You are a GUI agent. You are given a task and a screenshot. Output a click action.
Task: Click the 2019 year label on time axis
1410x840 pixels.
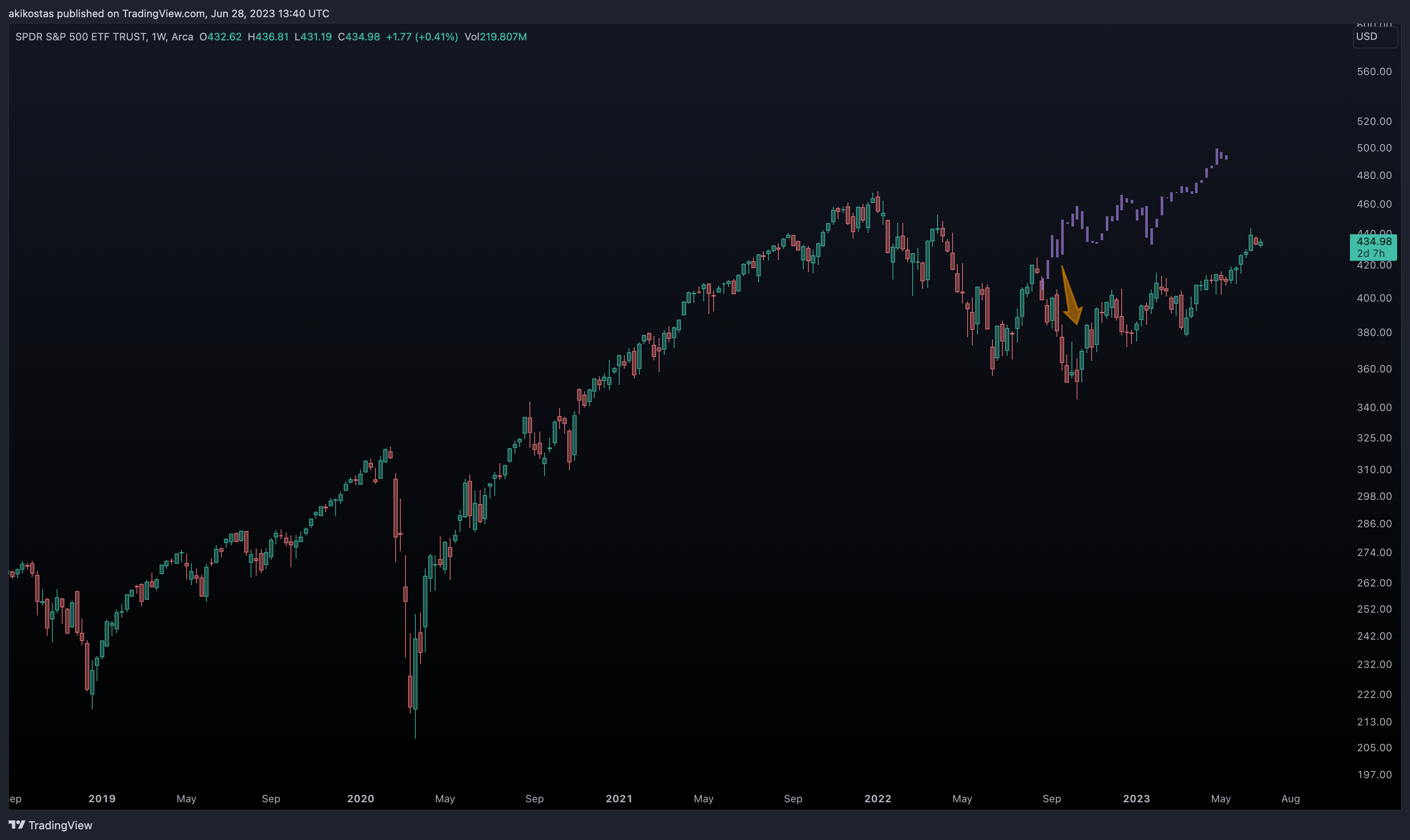click(x=102, y=799)
